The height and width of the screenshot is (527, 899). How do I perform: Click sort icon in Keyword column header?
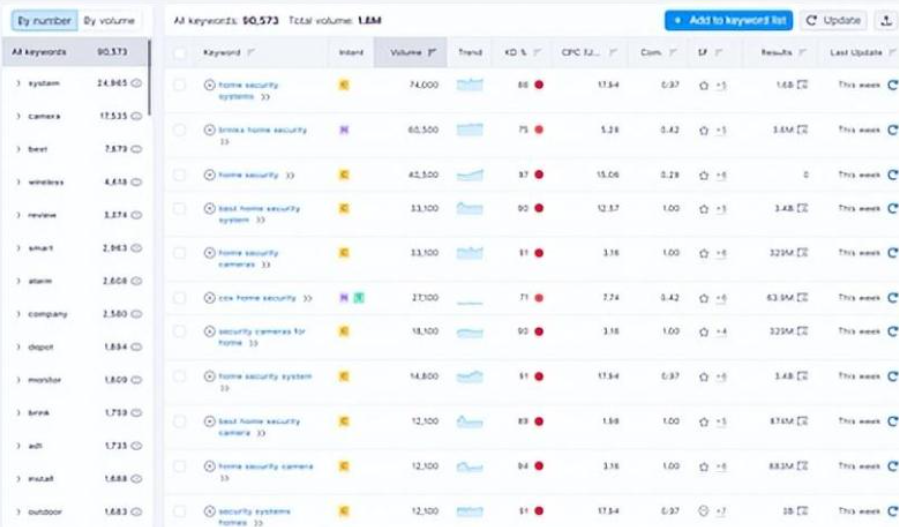[x=251, y=53]
